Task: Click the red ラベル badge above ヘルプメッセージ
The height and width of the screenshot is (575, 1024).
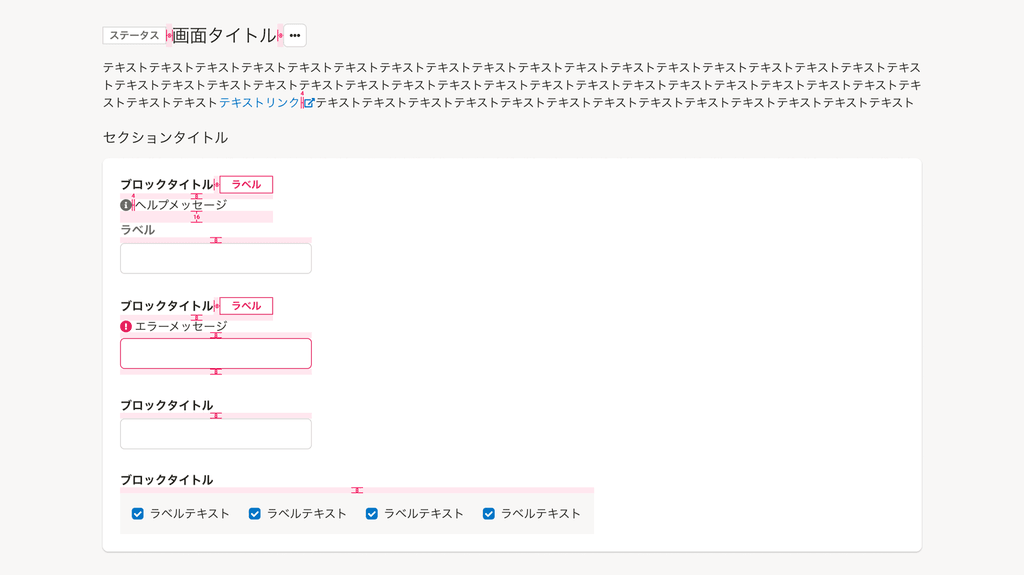Action: (x=246, y=185)
